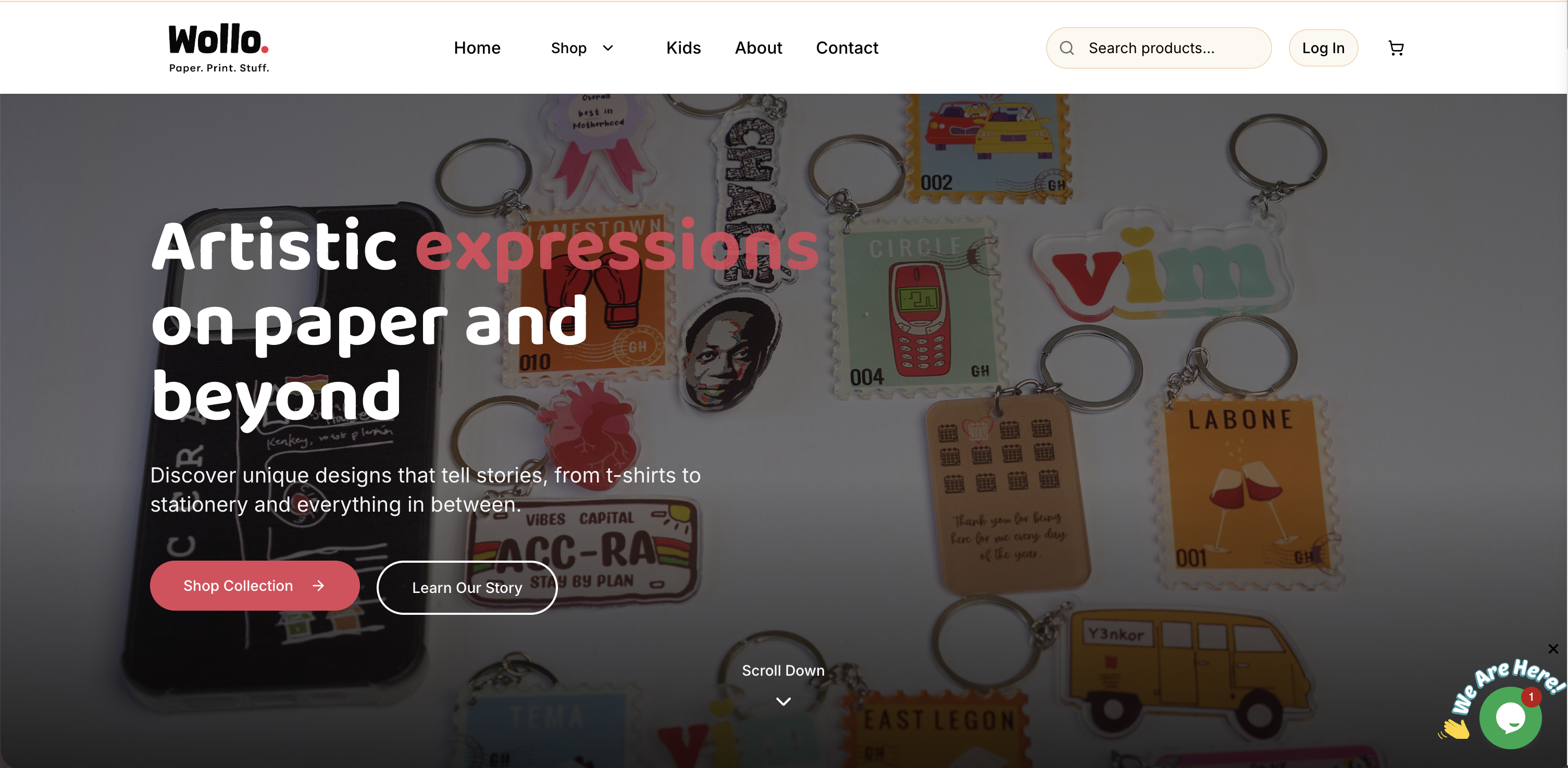
Task: Expand the Shop dropdown chevron
Action: (x=607, y=48)
